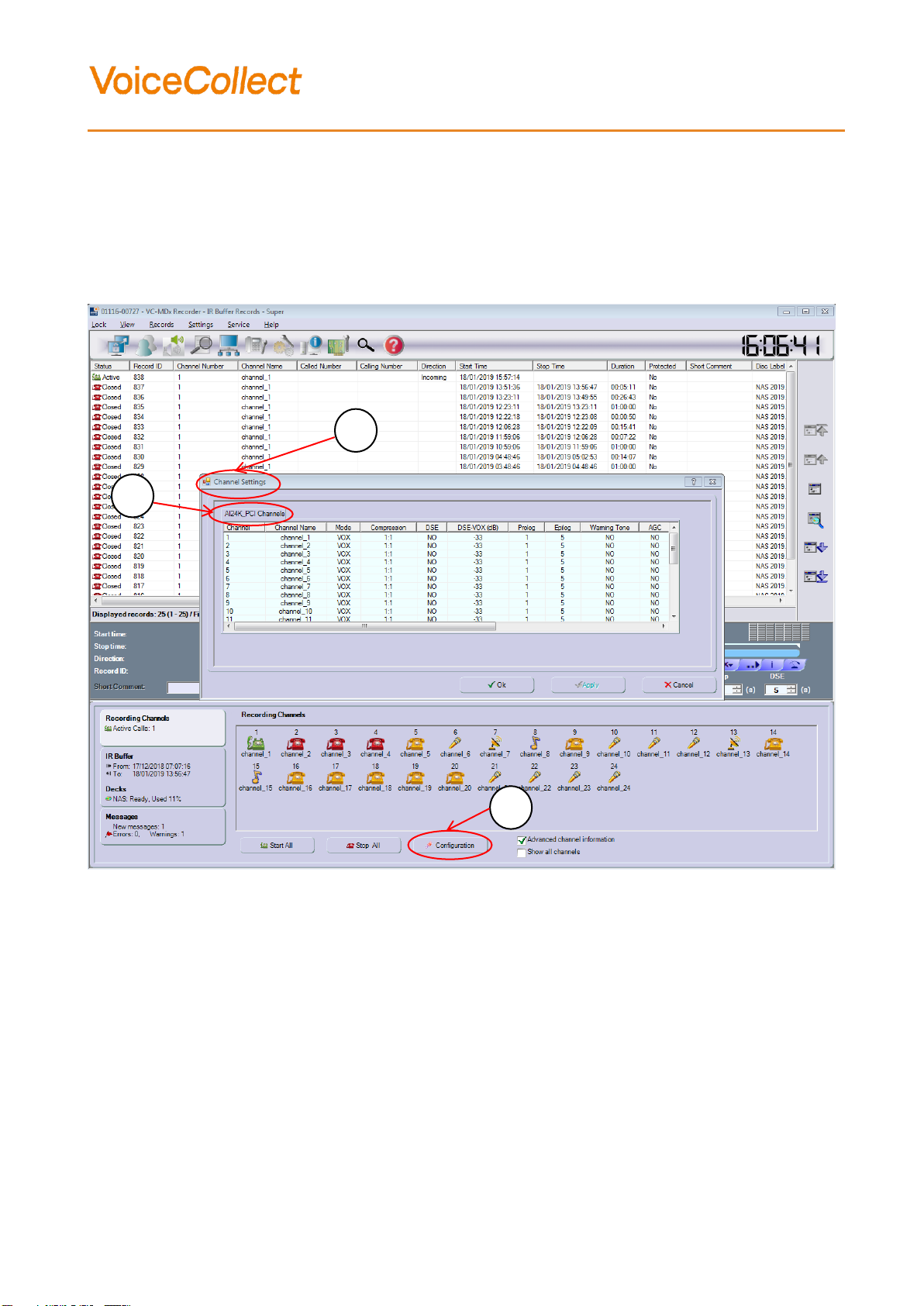Click the blue playback progress bar
924x1306 pixels.
click(x=761, y=652)
